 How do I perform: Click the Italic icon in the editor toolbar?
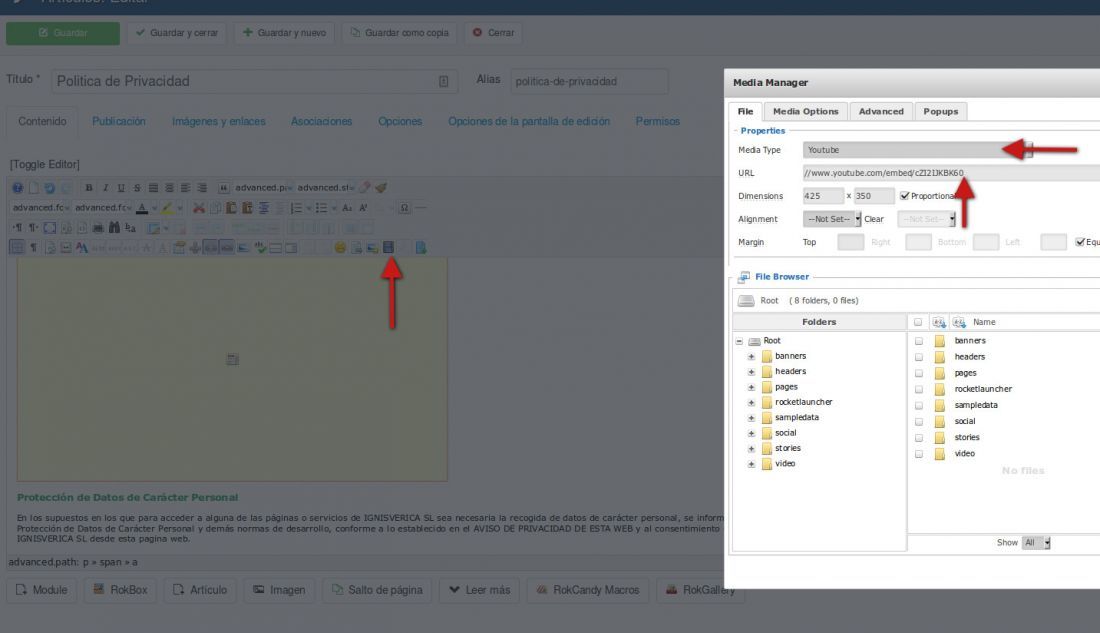pyautogui.click(x=105, y=187)
